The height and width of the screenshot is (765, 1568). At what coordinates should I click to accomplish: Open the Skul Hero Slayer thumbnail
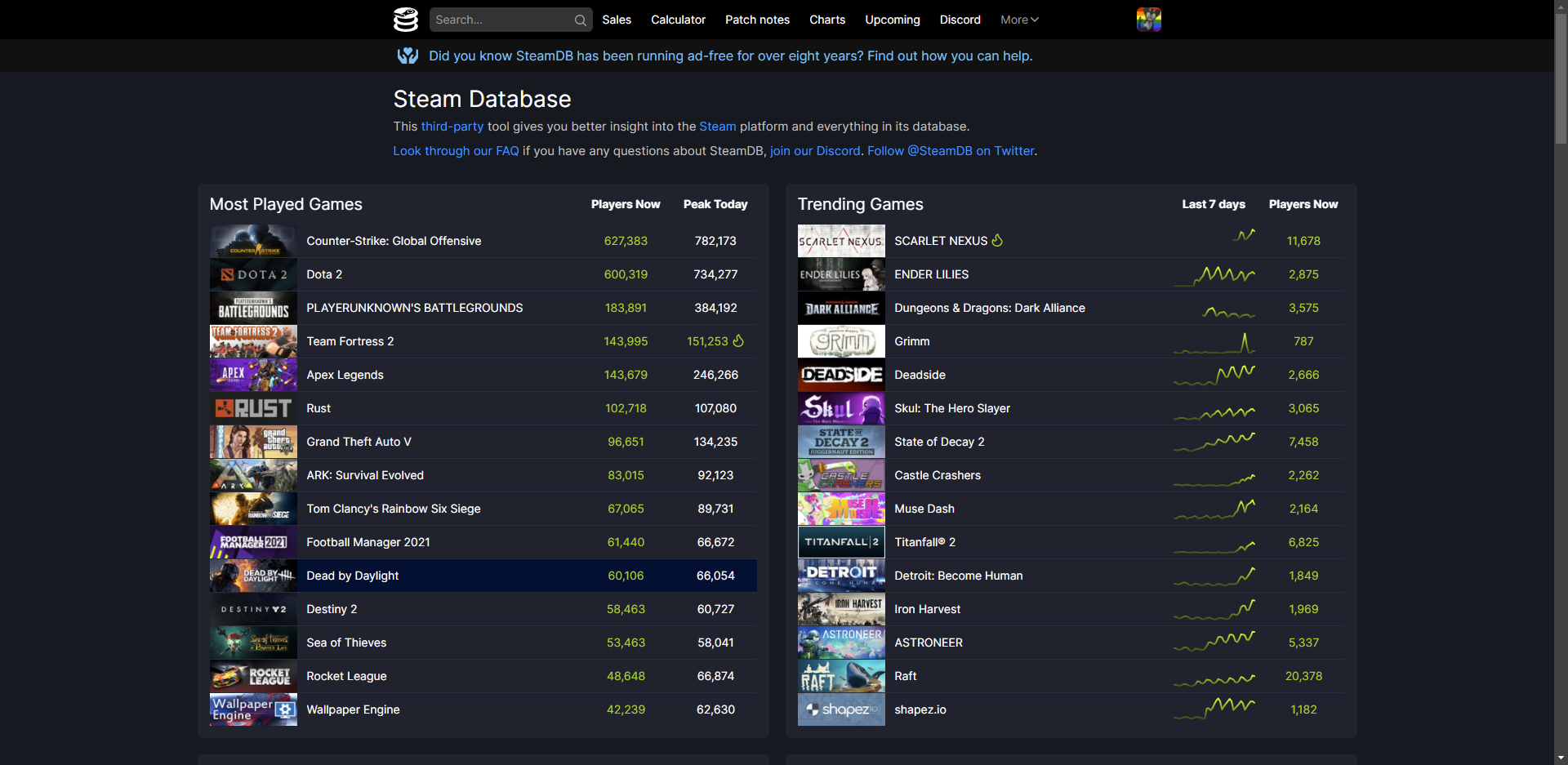[841, 408]
